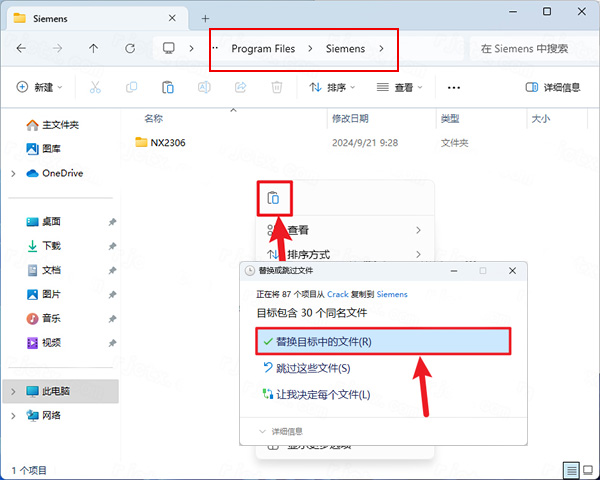The height and width of the screenshot is (480, 600).
Task: Open Music (音乐) in sidebar
Action: point(43,318)
